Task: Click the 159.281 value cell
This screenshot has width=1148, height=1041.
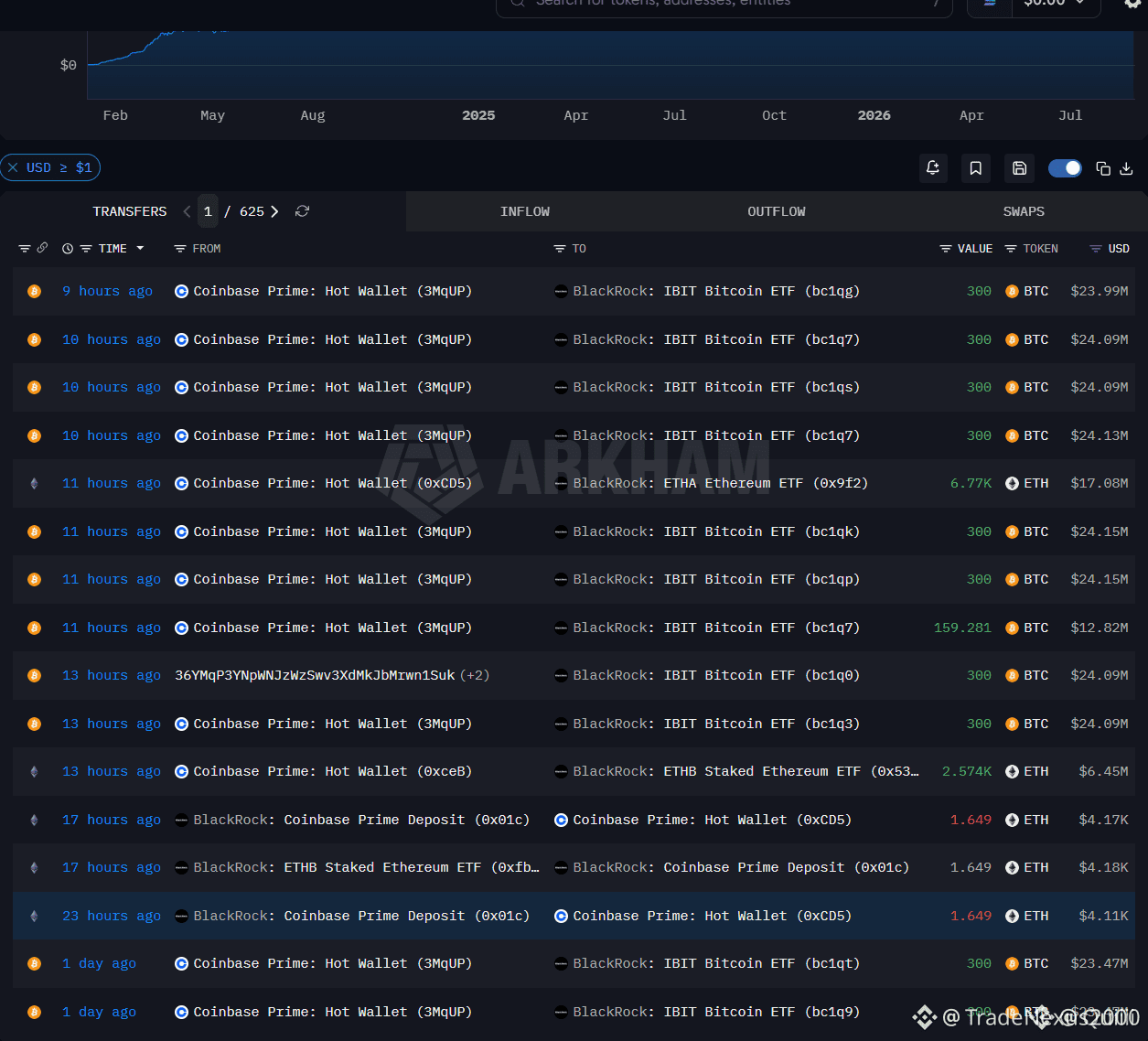Action: (962, 628)
